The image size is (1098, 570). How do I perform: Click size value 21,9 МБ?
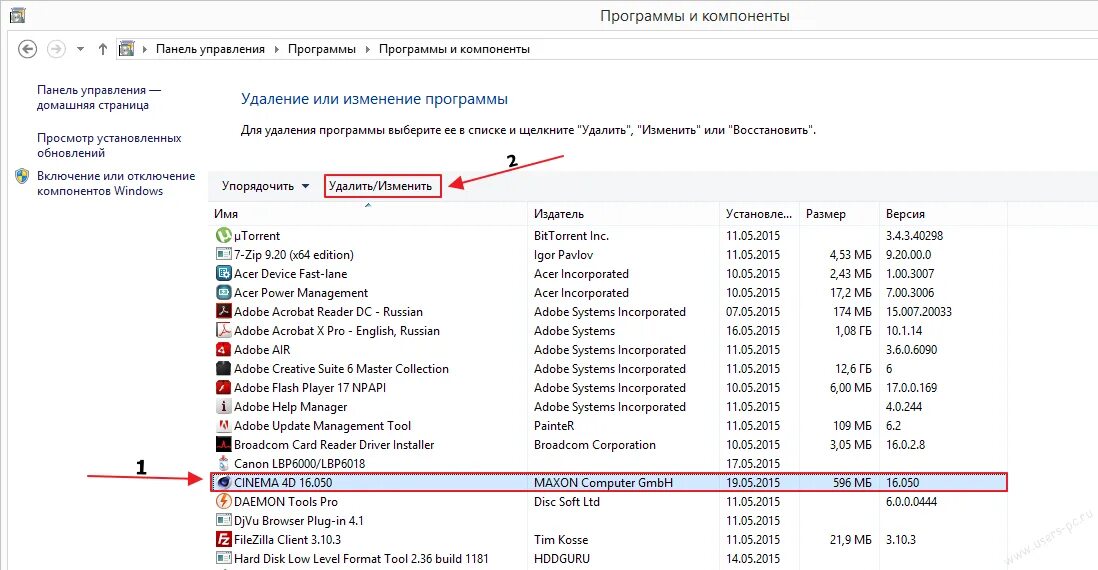(851, 539)
